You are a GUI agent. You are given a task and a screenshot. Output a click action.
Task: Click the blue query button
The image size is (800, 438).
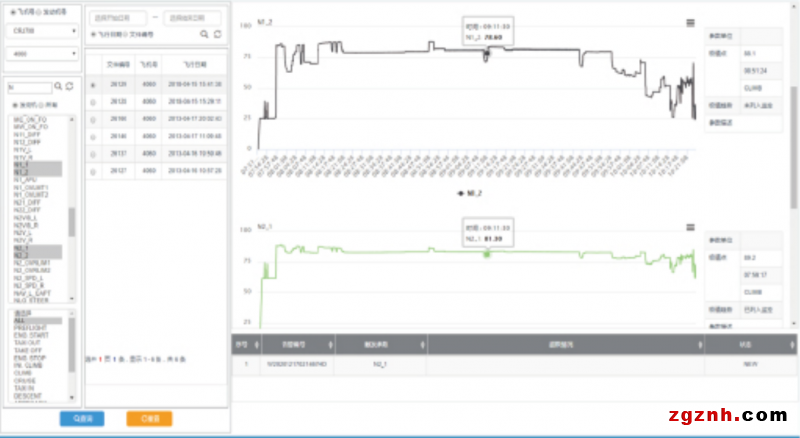tap(82, 418)
